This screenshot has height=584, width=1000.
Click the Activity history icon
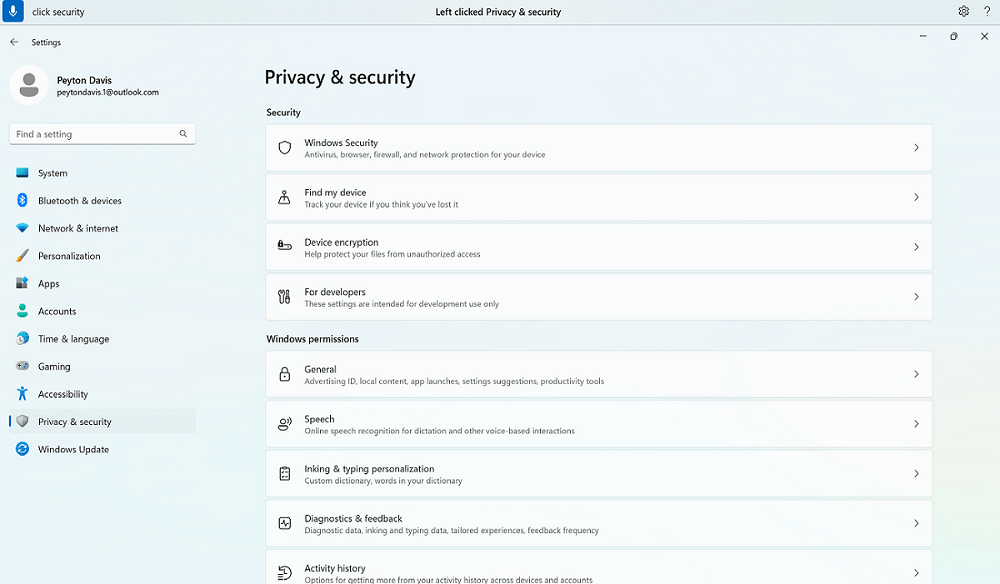point(285,571)
